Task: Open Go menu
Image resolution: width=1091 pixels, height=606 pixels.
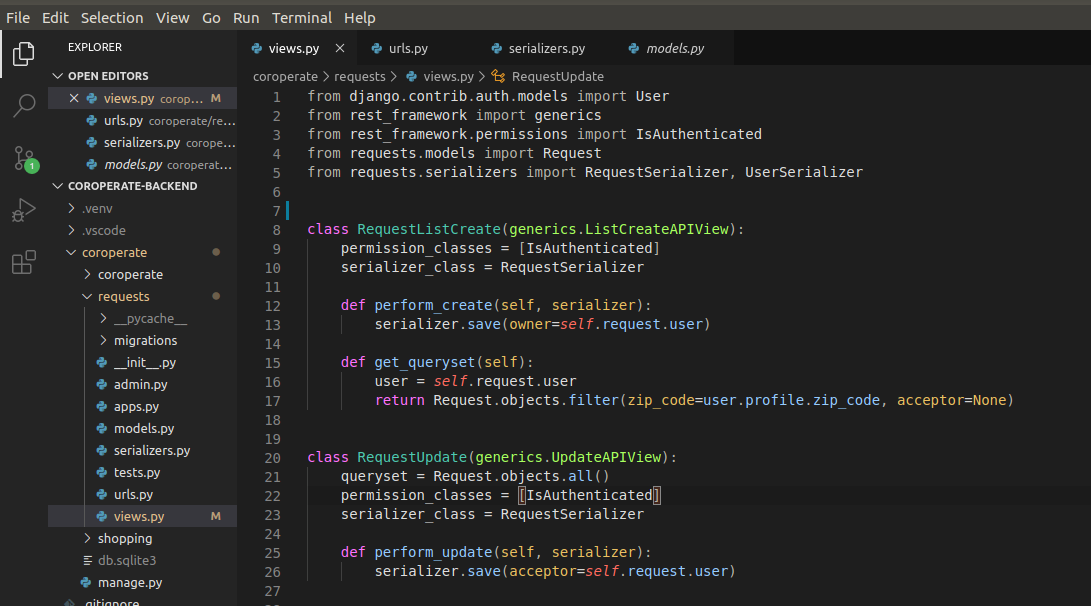Action: click(x=212, y=17)
